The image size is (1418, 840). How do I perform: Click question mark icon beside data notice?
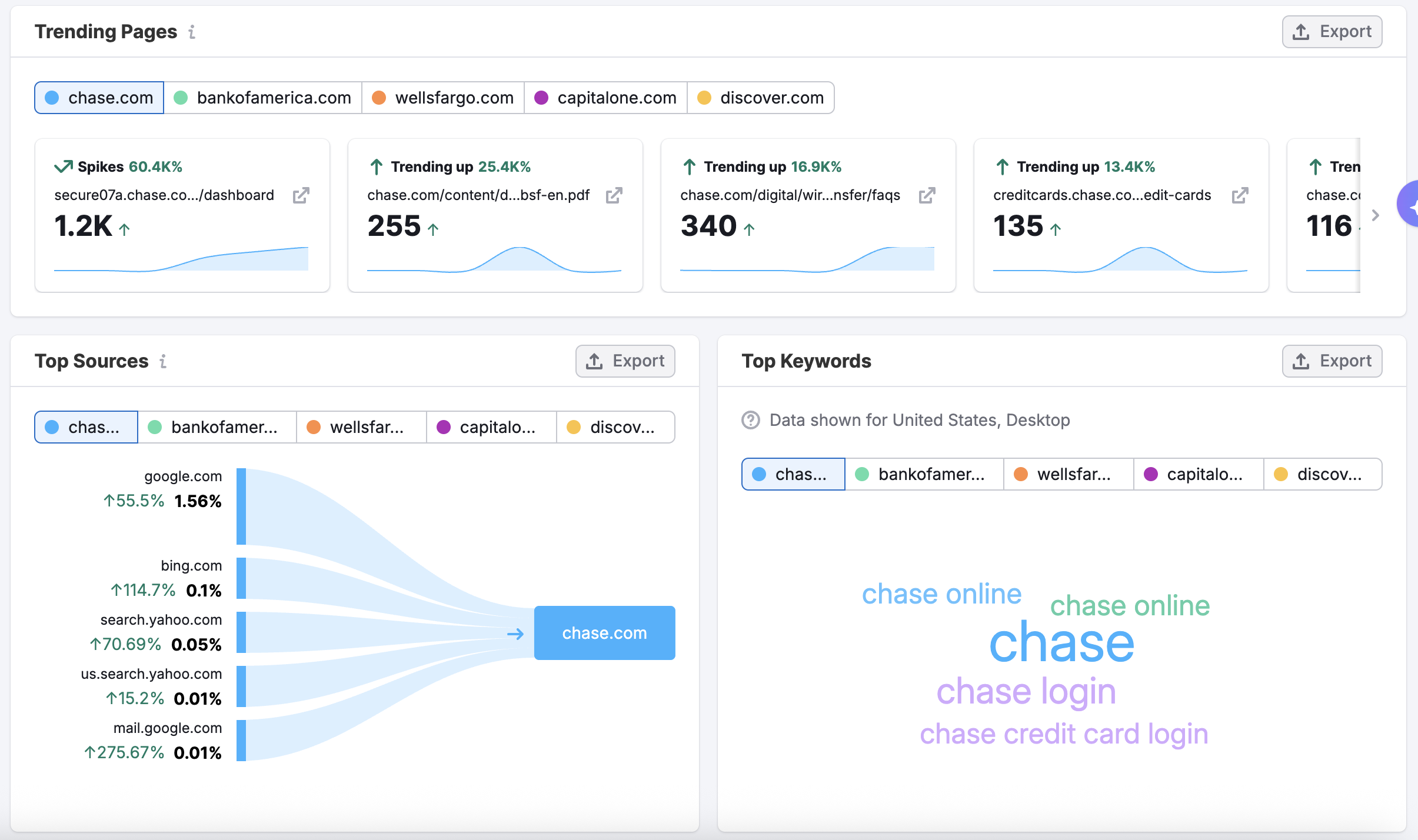(x=750, y=420)
